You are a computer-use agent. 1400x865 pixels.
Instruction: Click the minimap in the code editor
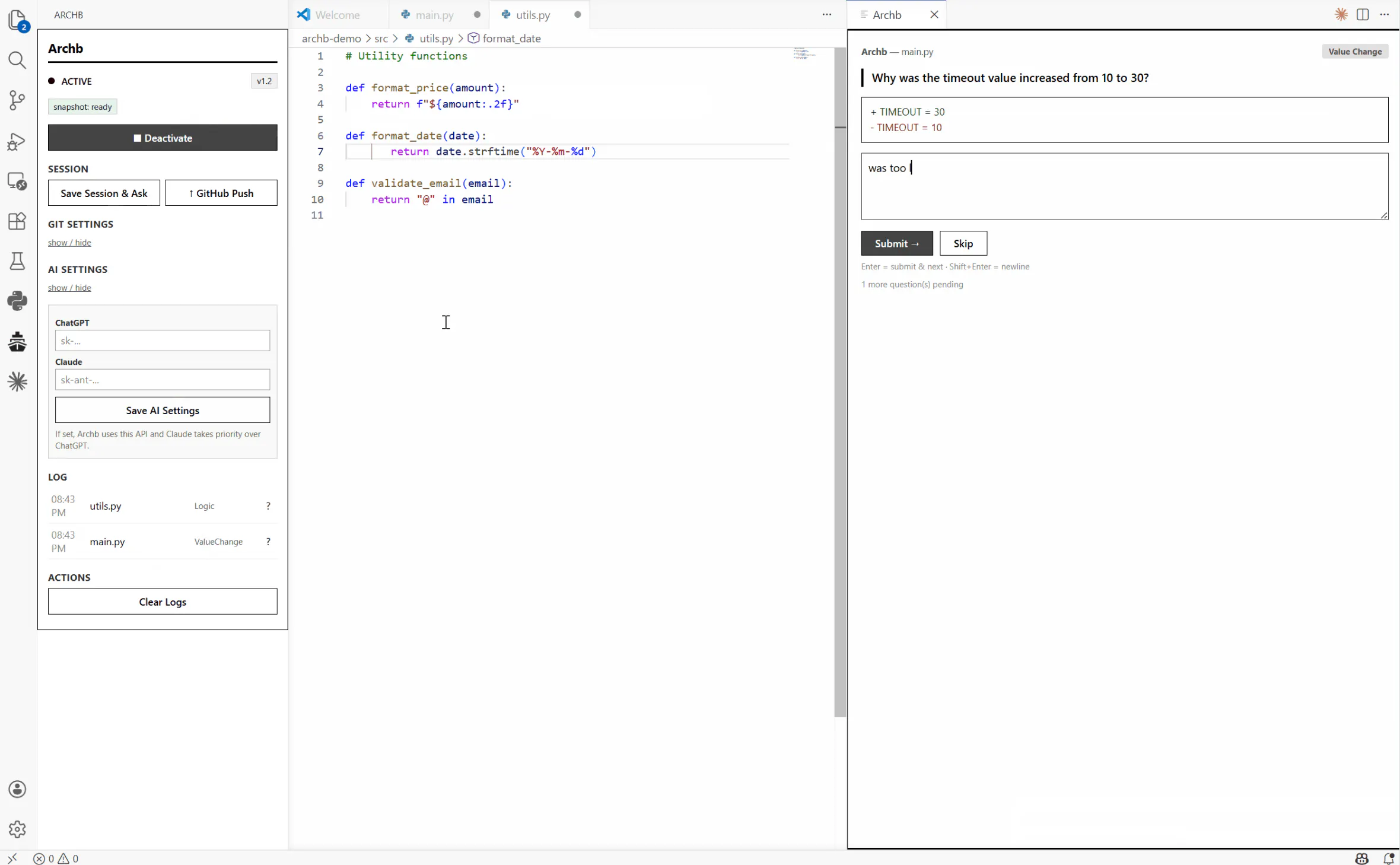pos(804,54)
